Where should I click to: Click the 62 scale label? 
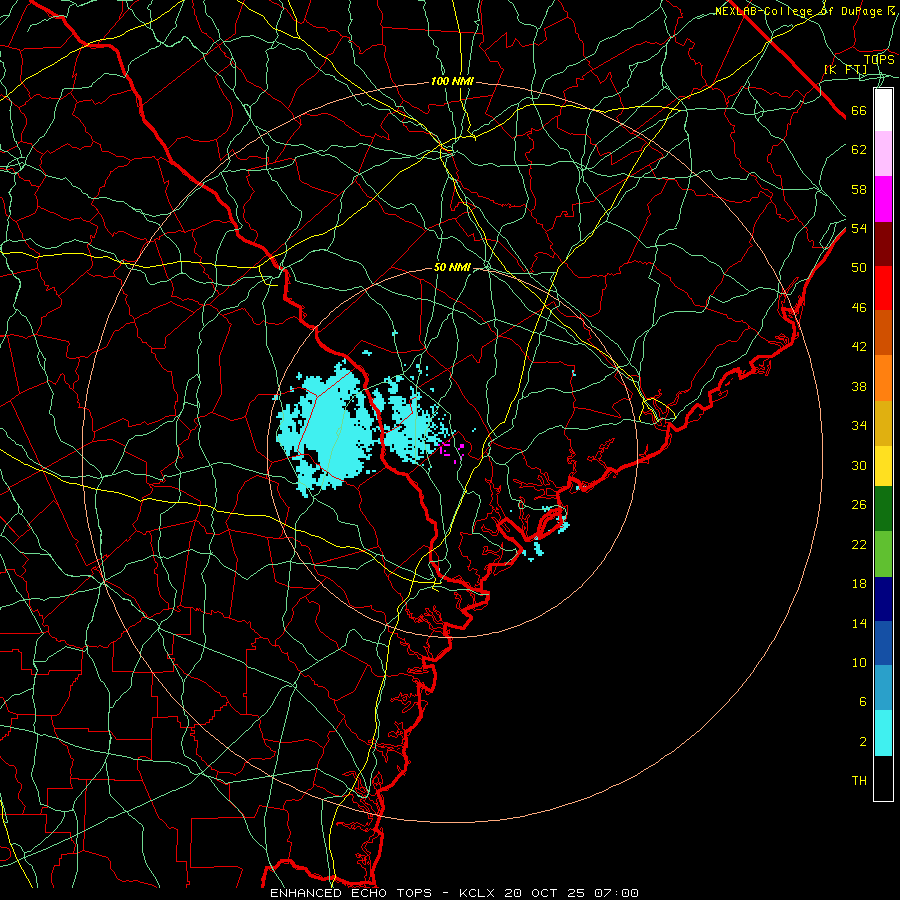(x=859, y=150)
